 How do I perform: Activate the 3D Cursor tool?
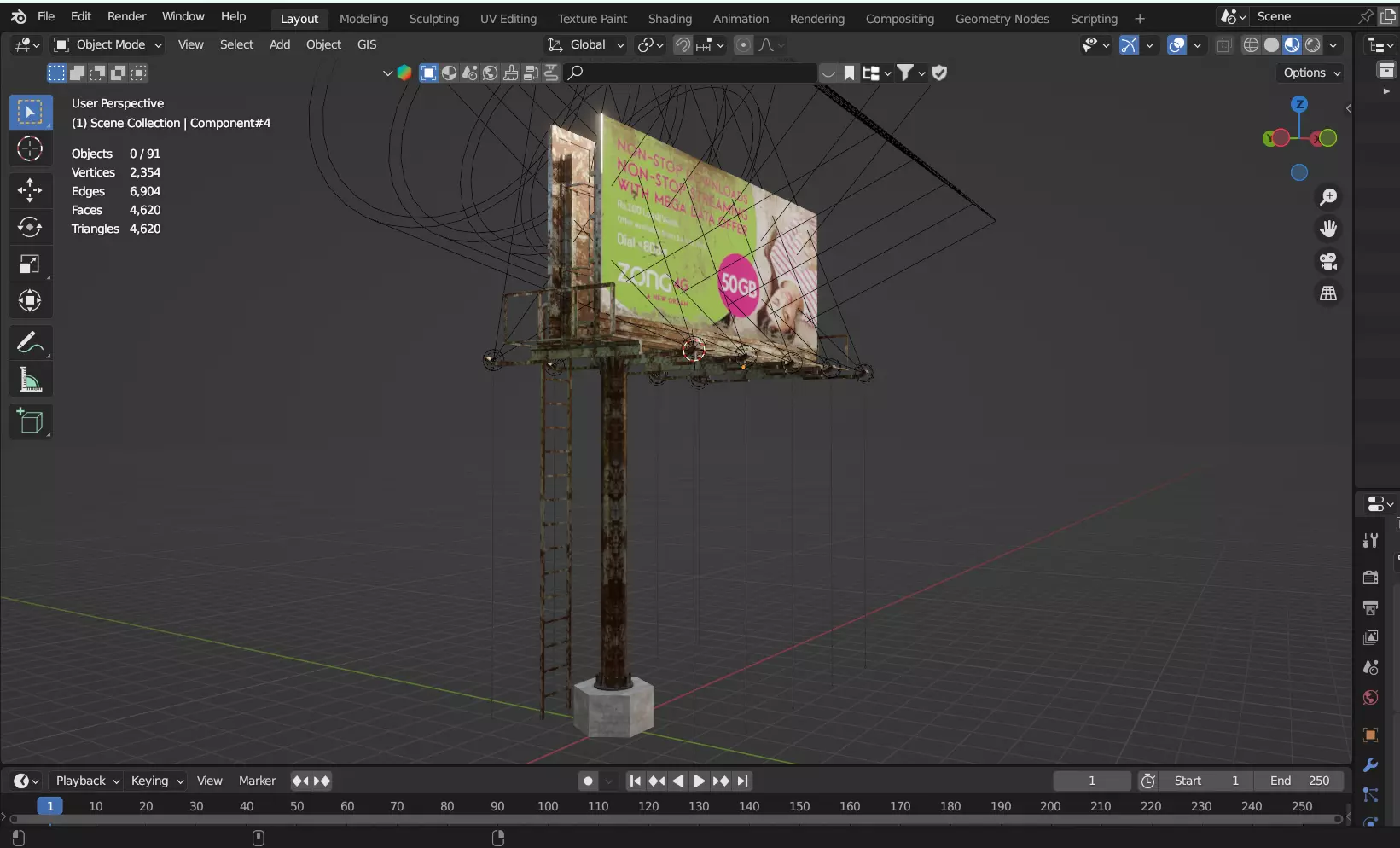(31, 148)
